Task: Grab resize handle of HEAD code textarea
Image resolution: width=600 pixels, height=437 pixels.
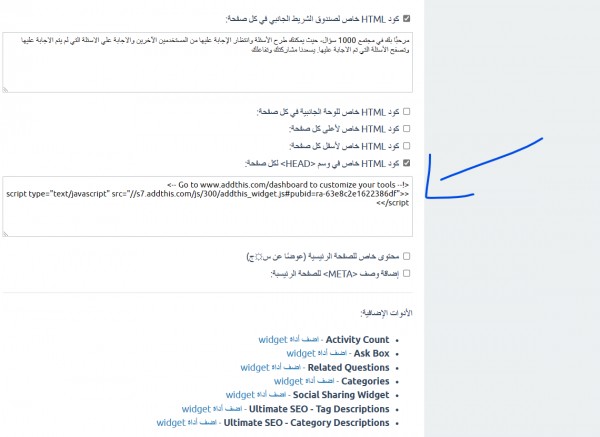Action: click(x=6, y=236)
